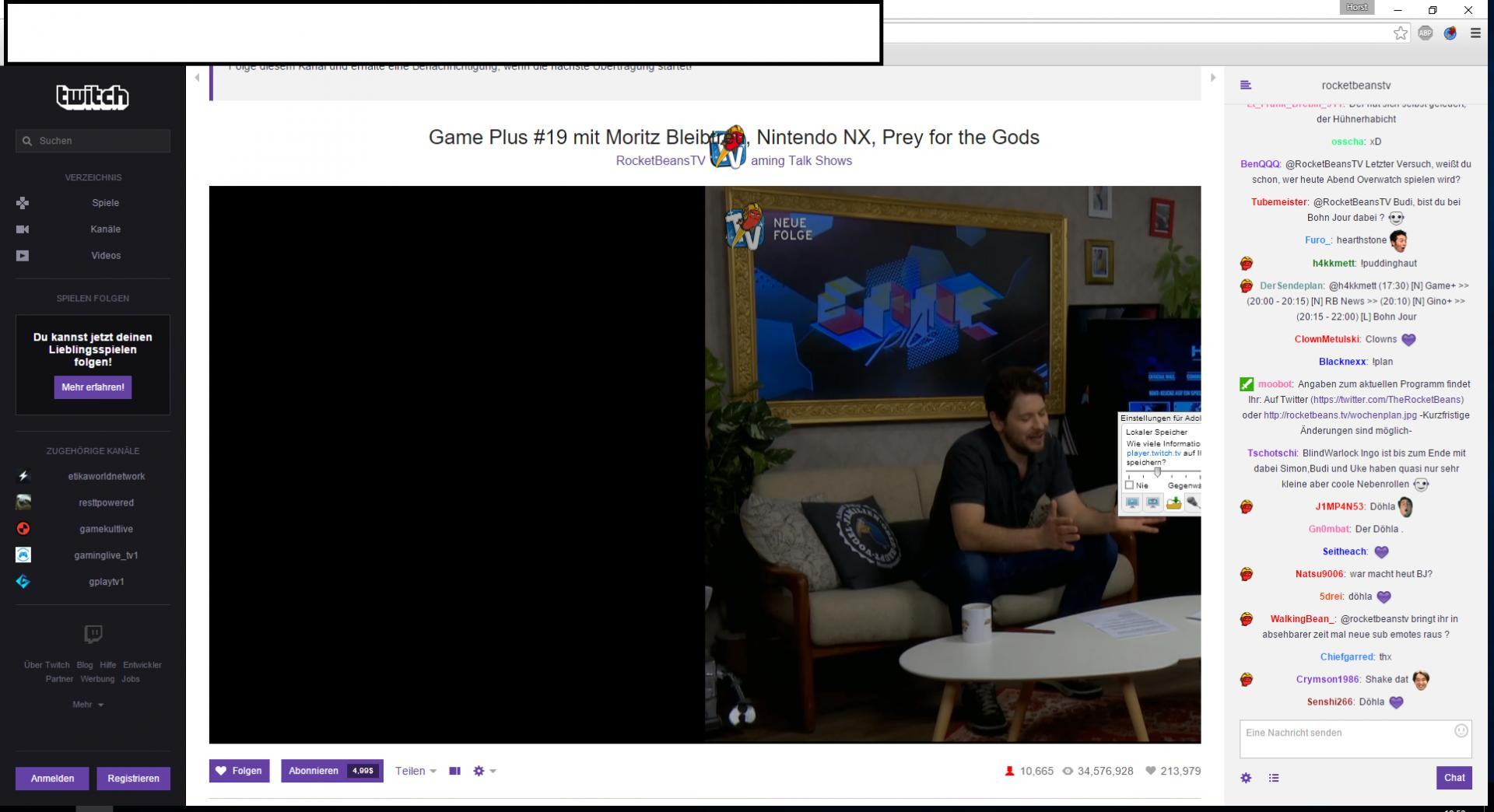Open the etikaworldnetwork related channel

point(106,477)
